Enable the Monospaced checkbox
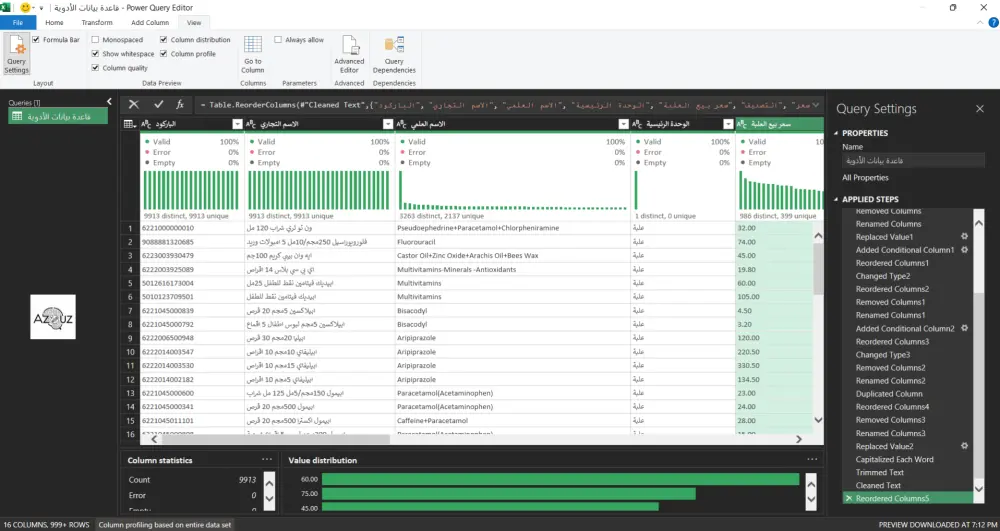 [x=95, y=40]
